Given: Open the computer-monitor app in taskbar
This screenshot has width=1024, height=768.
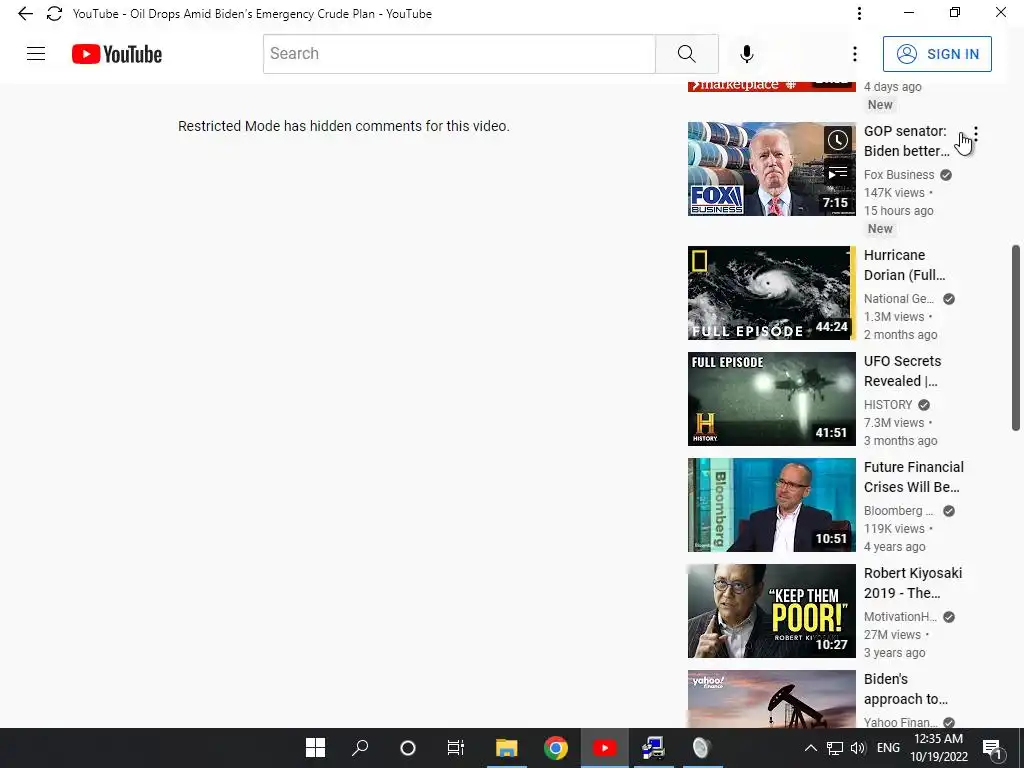Looking at the screenshot, I should tap(652, 748).
